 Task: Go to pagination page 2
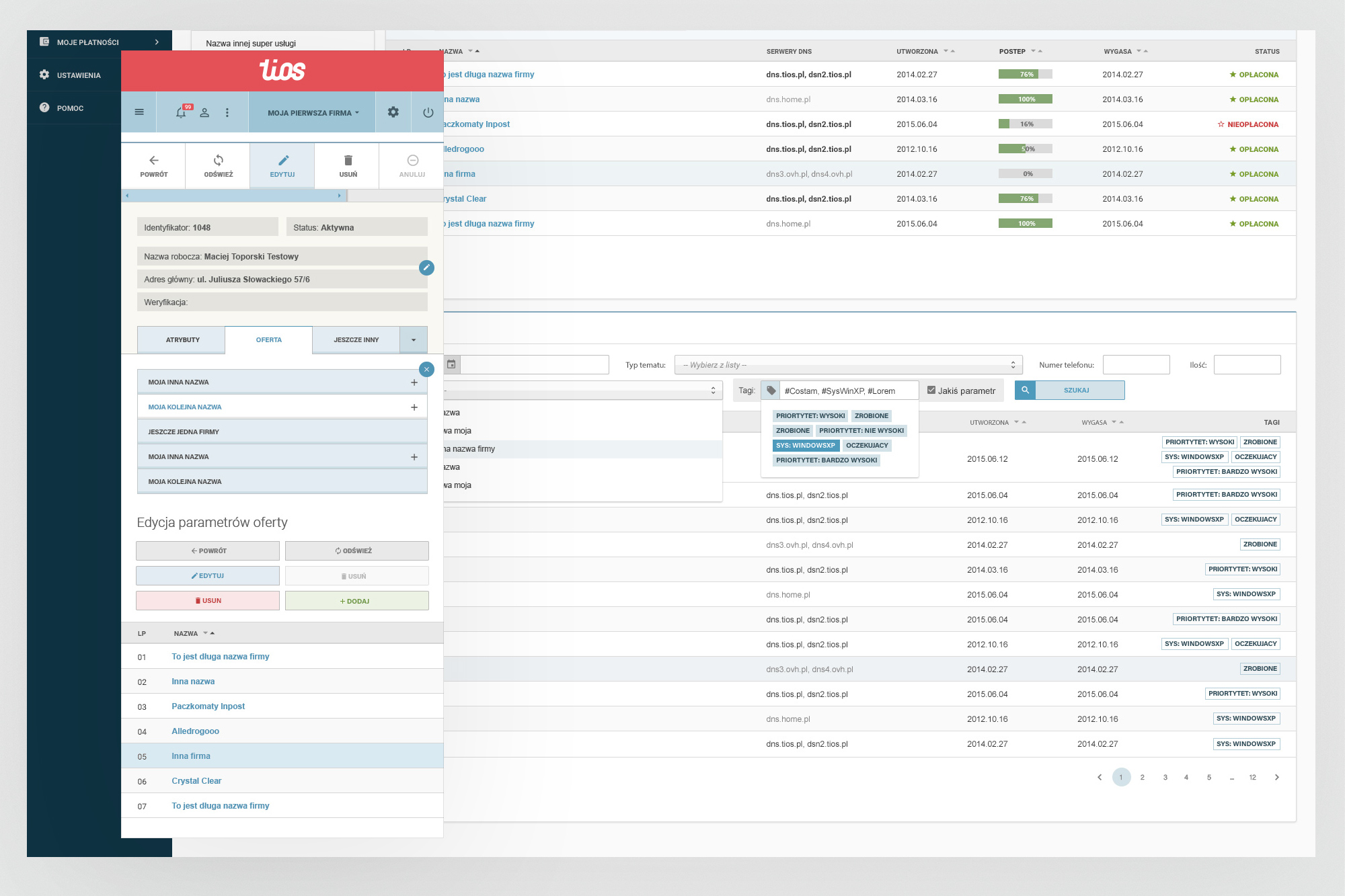tap(1142, 777)
